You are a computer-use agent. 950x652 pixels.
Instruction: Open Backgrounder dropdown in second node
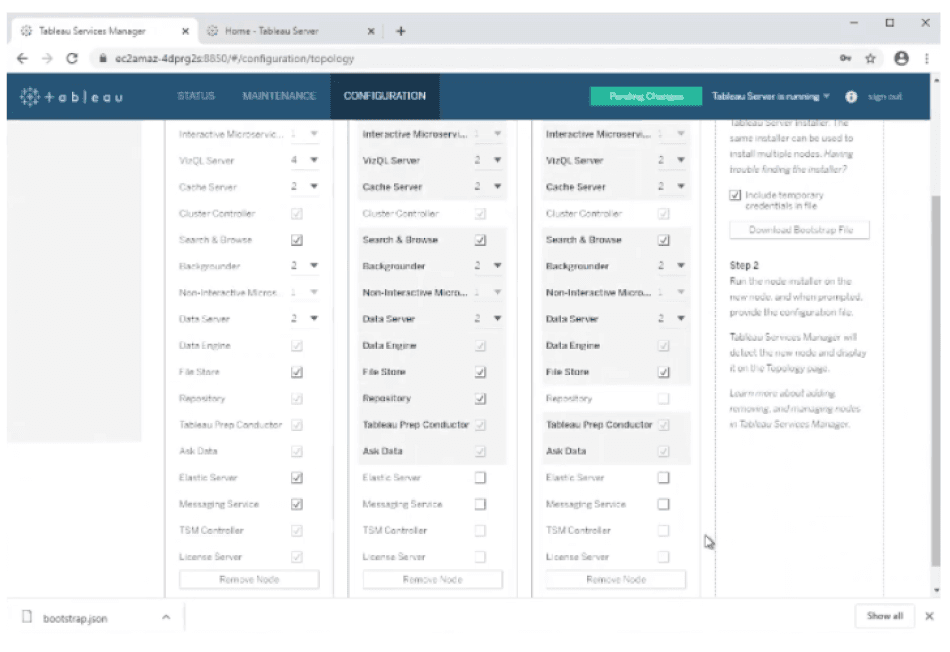coord(488,266)
